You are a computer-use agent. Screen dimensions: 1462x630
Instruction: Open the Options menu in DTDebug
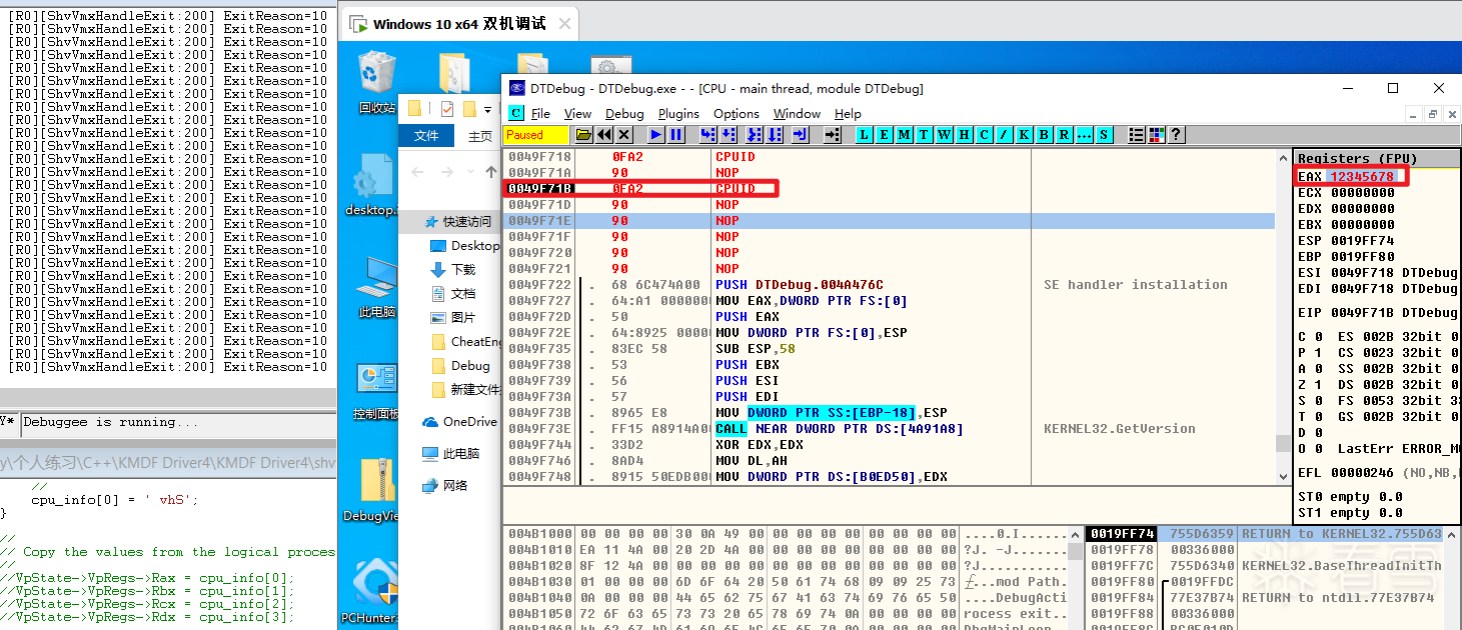[736, 113]
